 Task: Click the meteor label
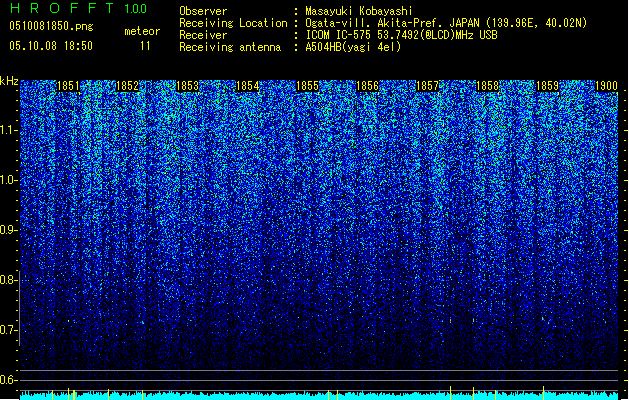click(142, 31)
